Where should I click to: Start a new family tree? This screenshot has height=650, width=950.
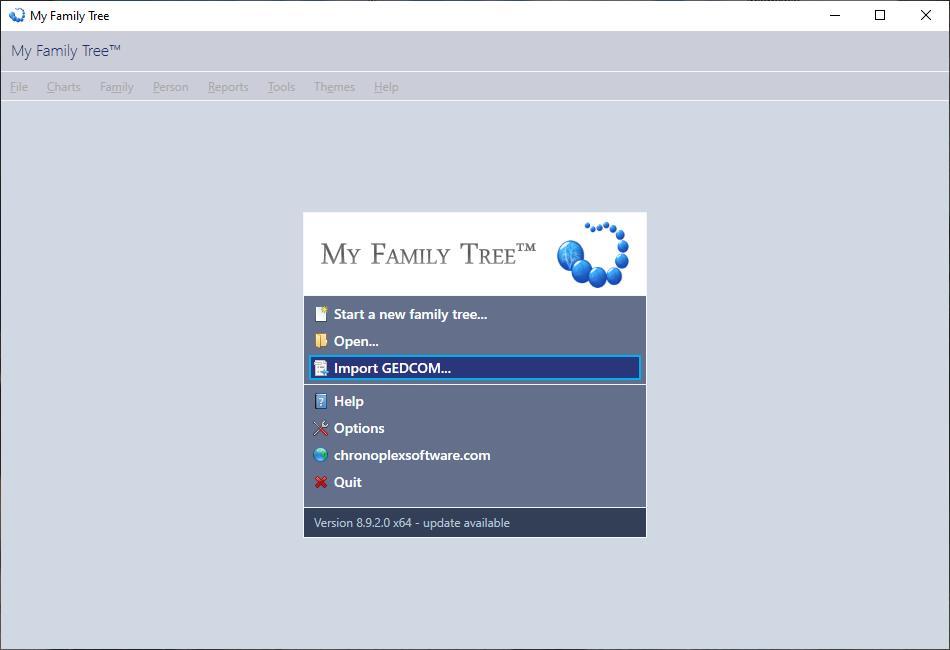(474, 314)
